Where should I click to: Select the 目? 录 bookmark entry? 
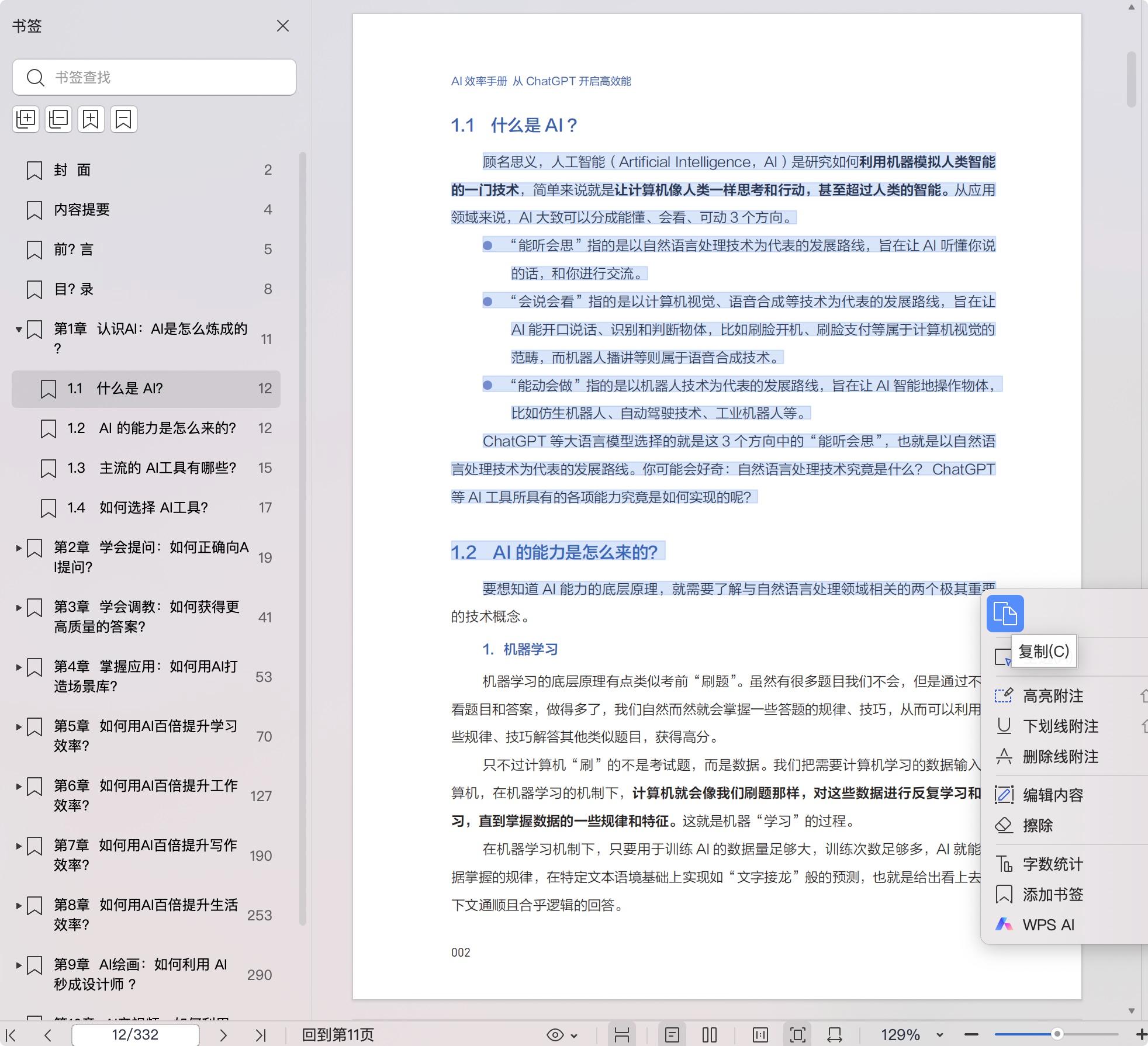point(146,289)
